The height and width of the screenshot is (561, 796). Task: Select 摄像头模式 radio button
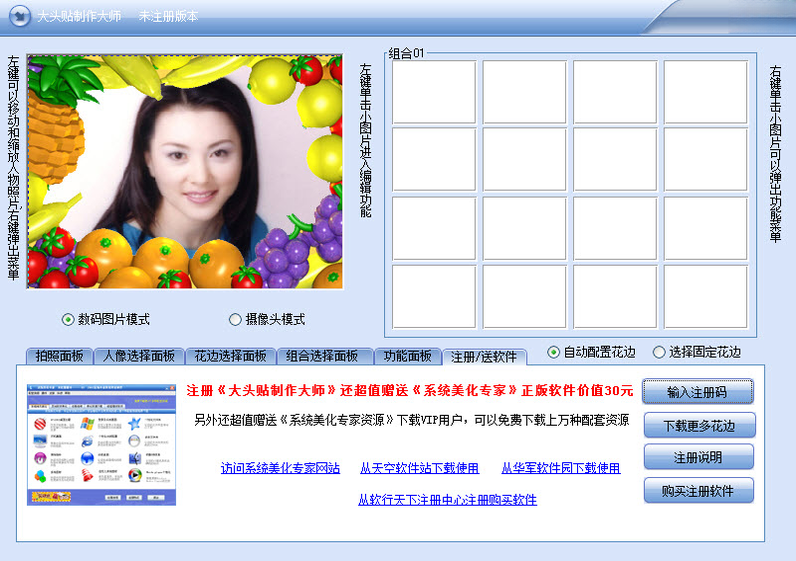click(267, 319)
